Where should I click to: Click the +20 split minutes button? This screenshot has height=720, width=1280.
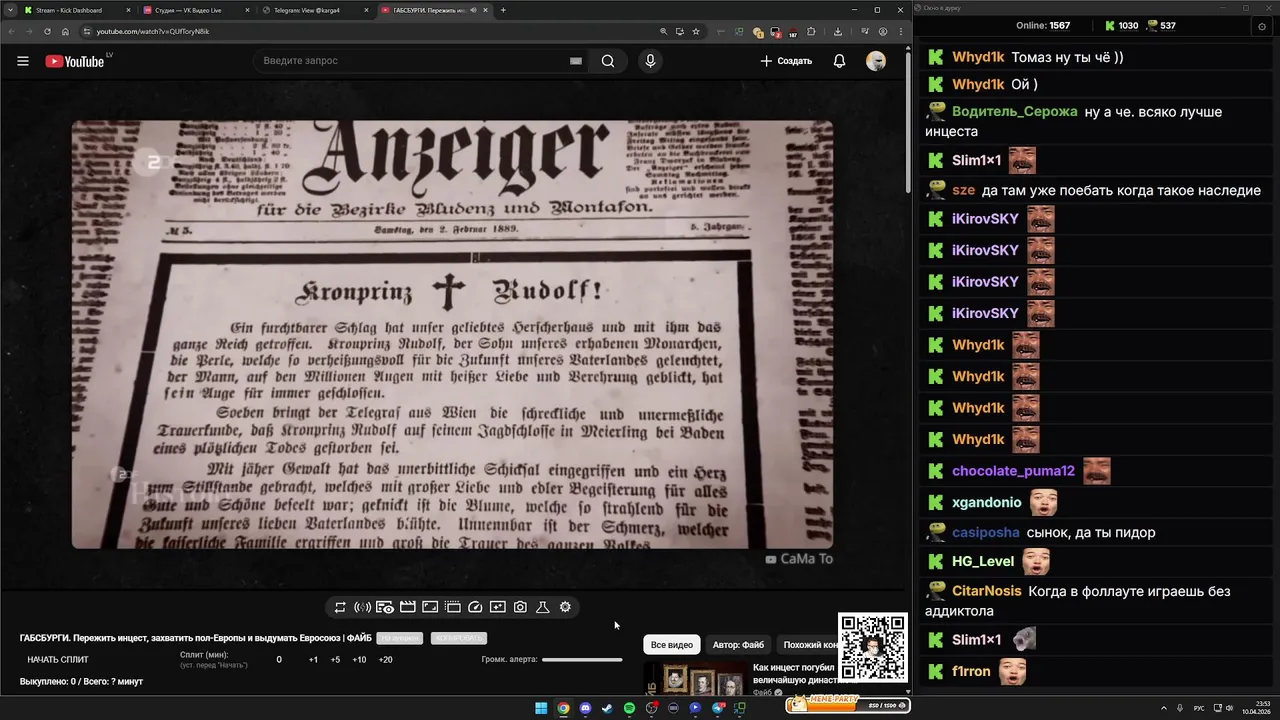tap(385, 660)
